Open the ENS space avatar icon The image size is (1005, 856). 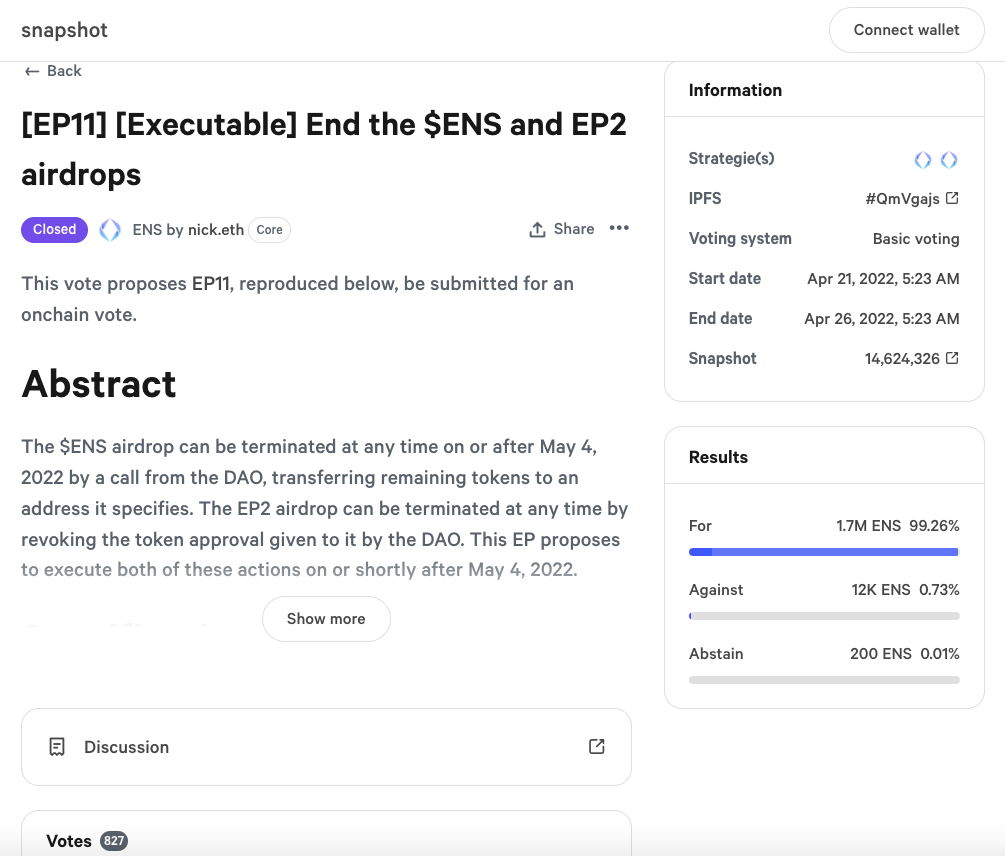[x=110, y=229]
